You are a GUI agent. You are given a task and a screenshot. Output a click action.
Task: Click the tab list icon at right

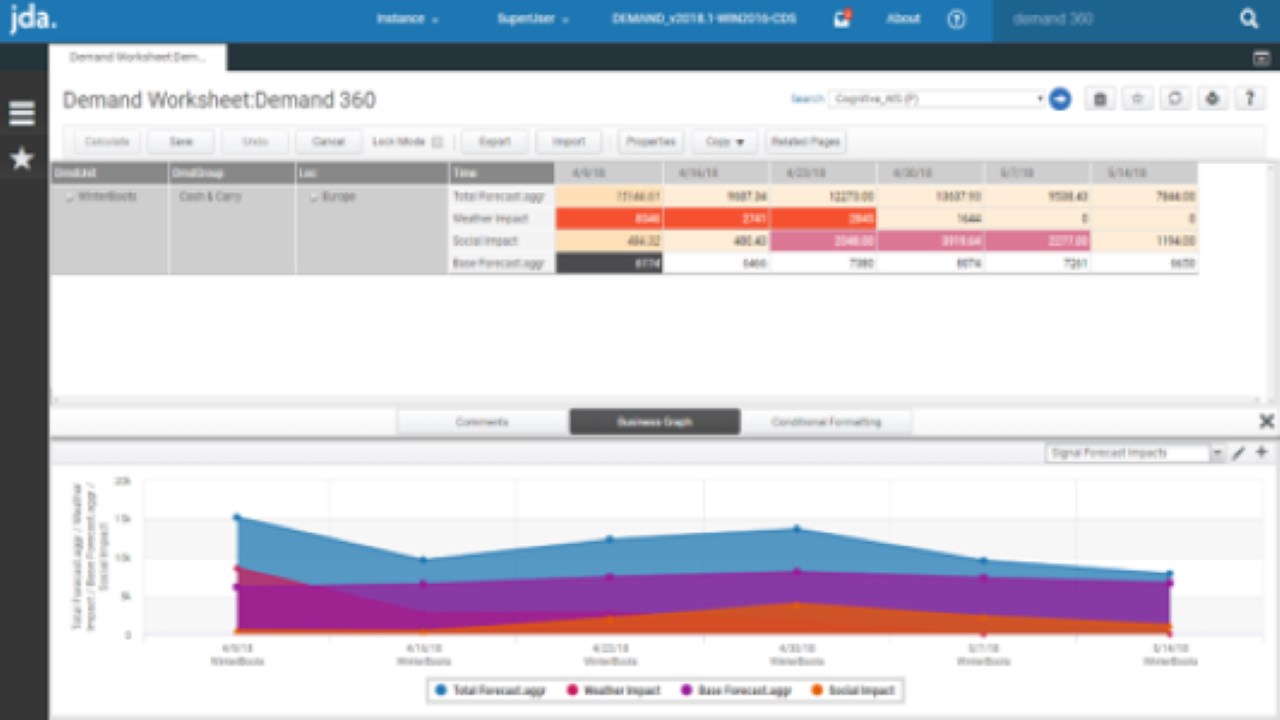pos(1262,58)
